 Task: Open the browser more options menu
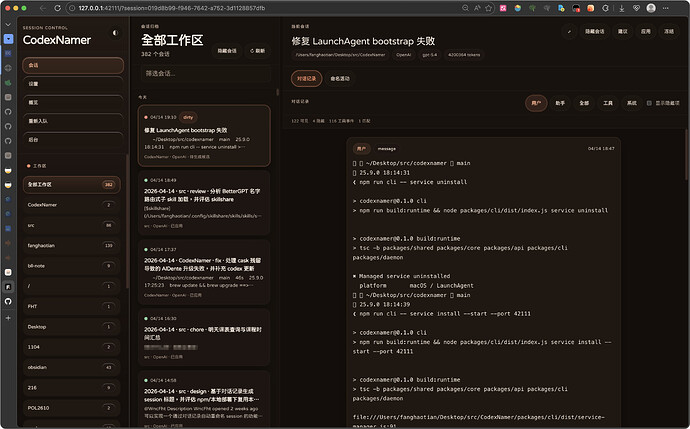[x=666, y=8]
